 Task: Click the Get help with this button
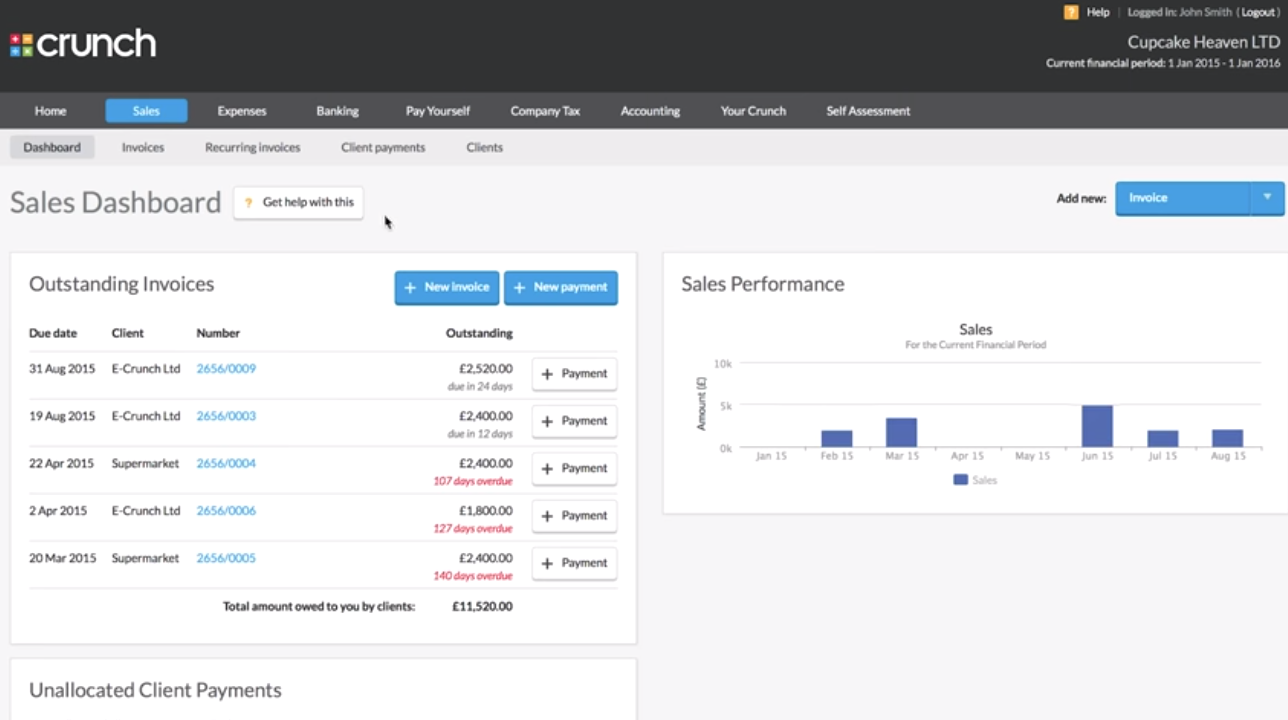coord(298,202)
